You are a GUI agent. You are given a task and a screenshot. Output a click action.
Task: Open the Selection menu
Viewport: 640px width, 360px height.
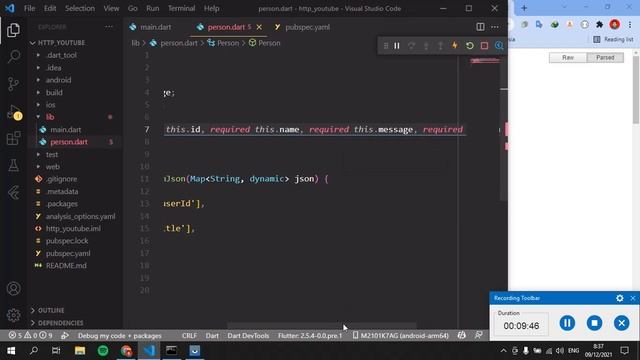(80, 8)
